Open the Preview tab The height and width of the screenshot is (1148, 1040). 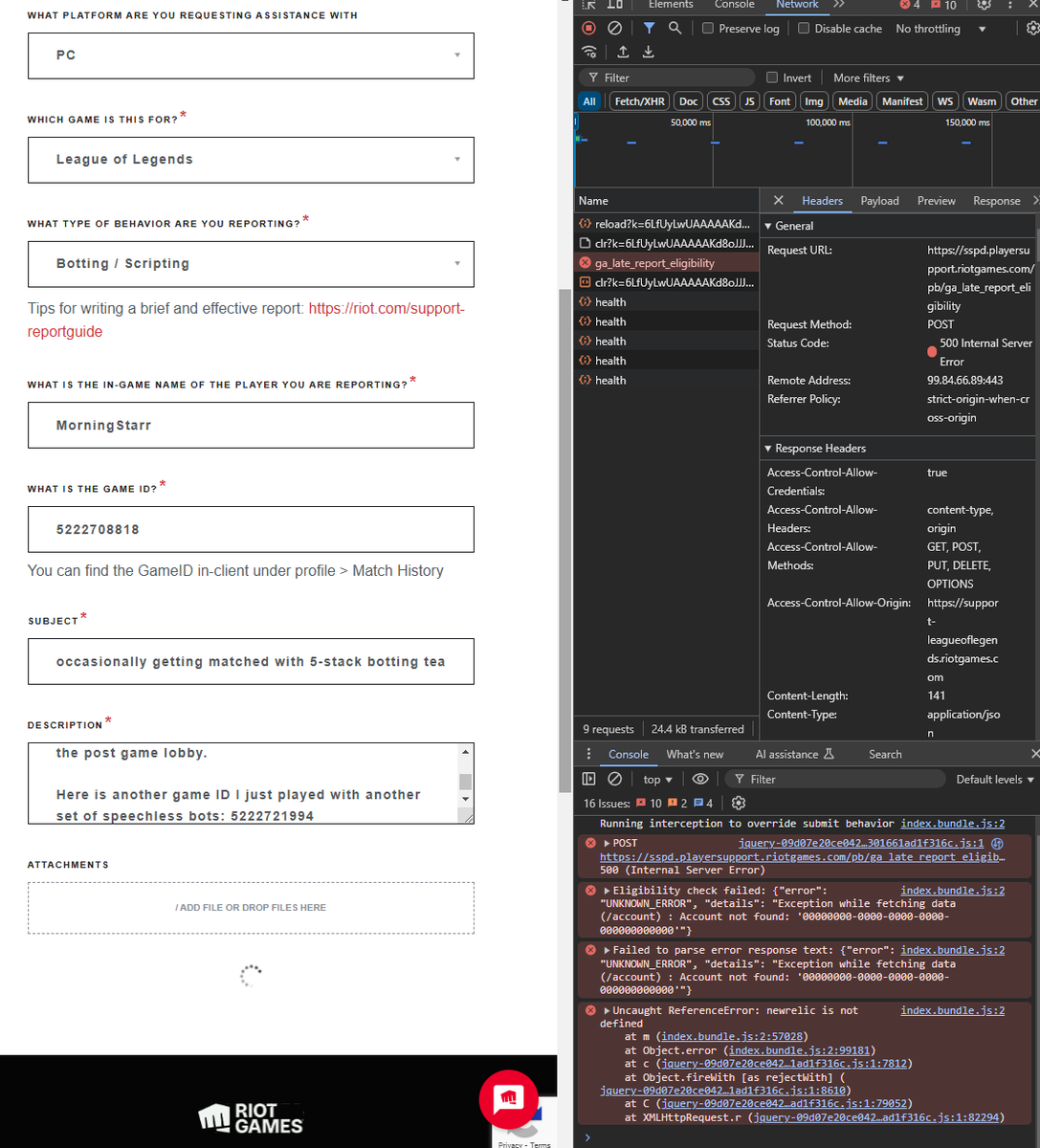pyautogui.click(x=936, y=201)
